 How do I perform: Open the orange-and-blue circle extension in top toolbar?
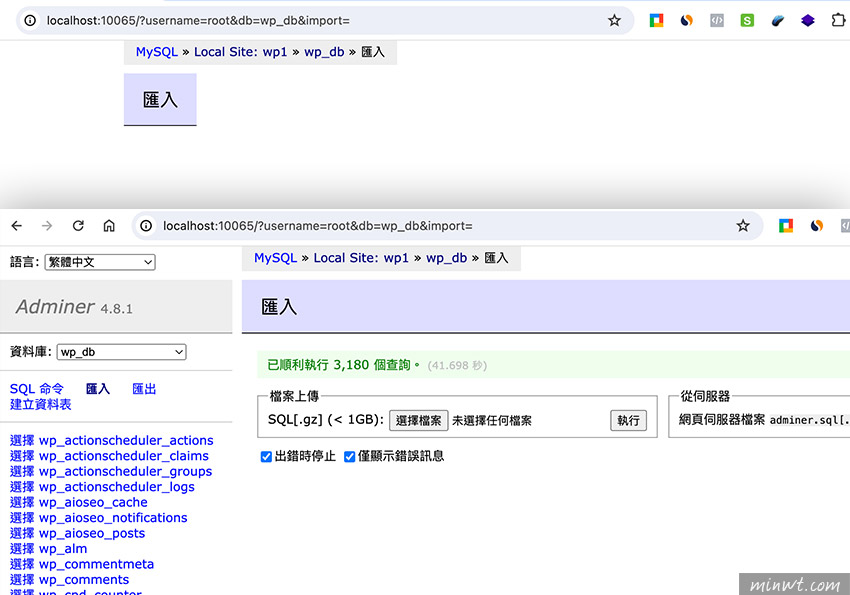687,21
